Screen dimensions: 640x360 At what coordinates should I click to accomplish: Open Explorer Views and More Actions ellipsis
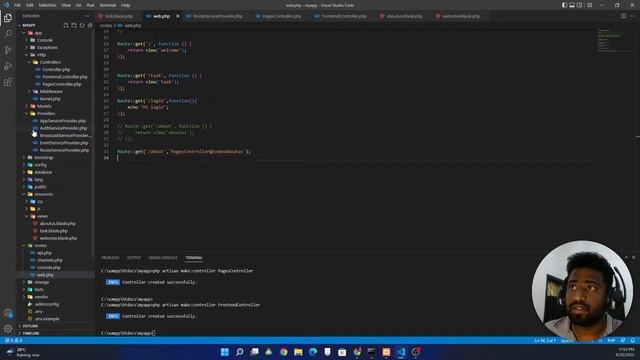click(x=87, y=16)
